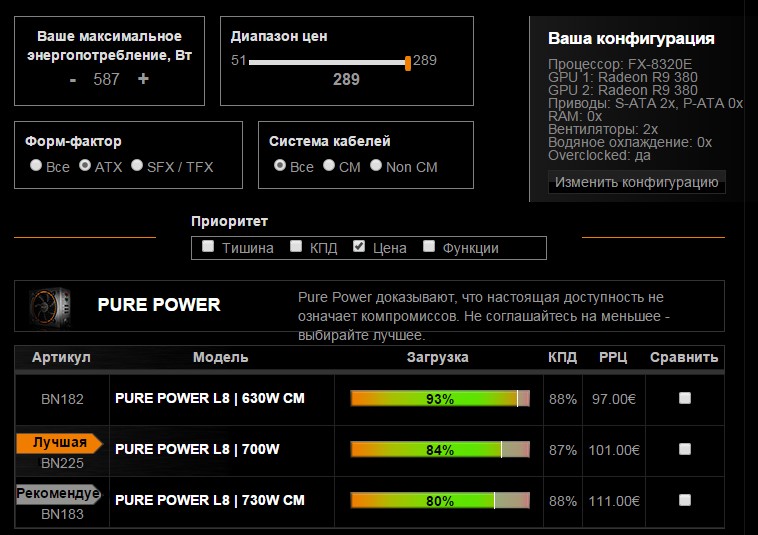This screenshot has width=758, height=535.
Task: Click article number BN183
Action: pos(62,514)
